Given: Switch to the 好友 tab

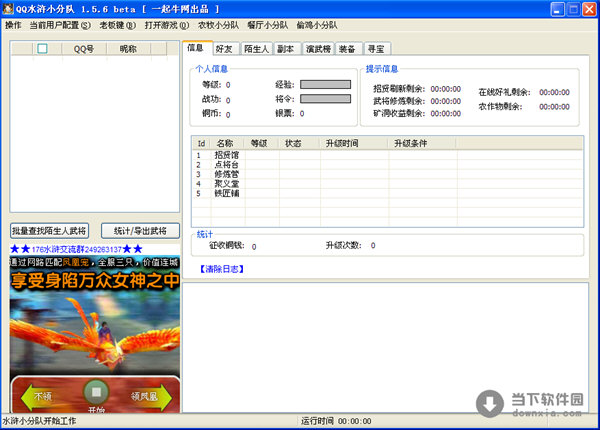Looking at the screenshot, I should coord(226,49).
